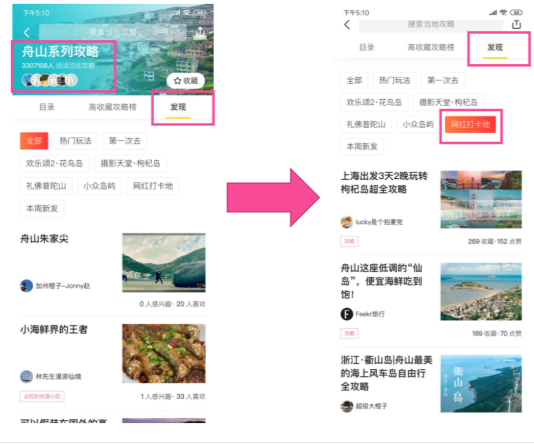Select 热门玩法 filter in left screen
534x444 pixels.
[x=75, y=141]
